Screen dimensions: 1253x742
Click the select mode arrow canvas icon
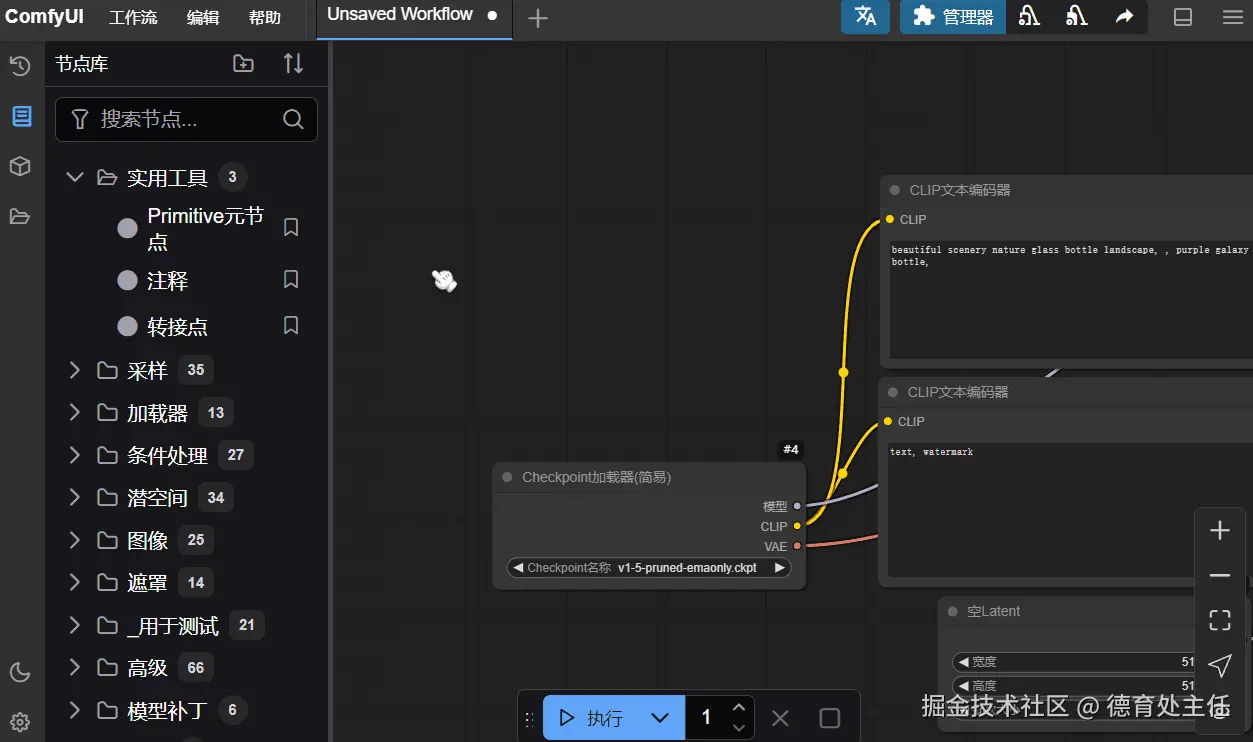(x=1220, y=665)
